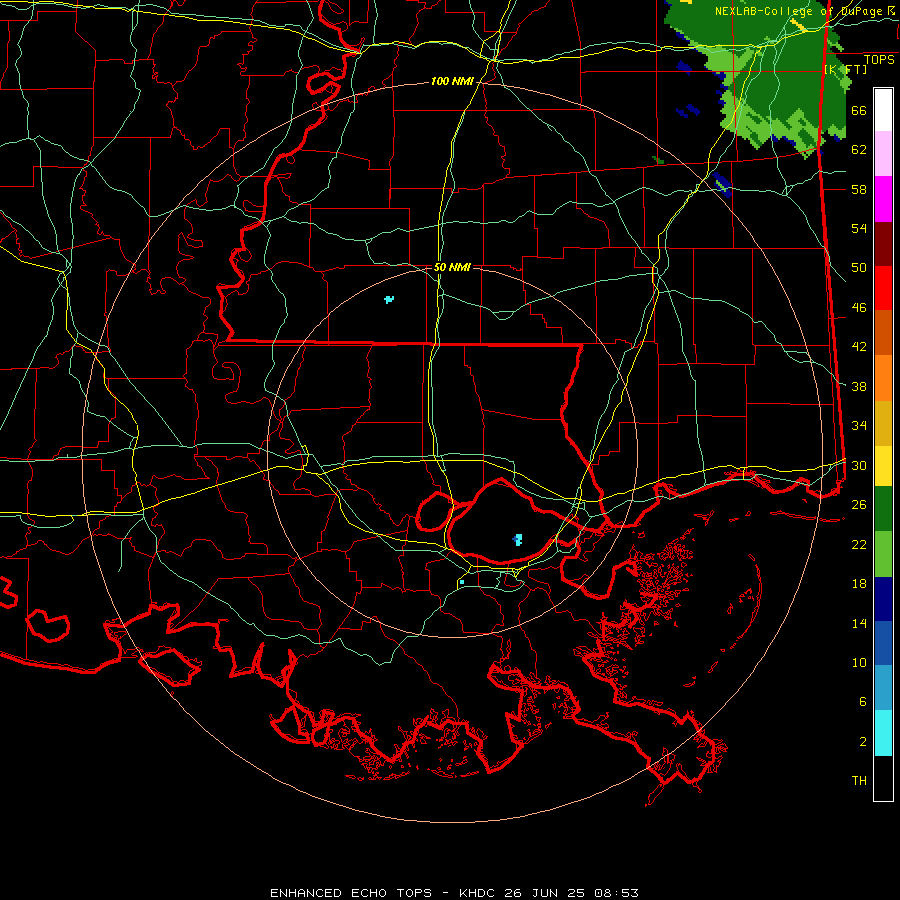Click the '50 NMI' range ring label
The image size is (900, 900).
[x=452, y=267]
